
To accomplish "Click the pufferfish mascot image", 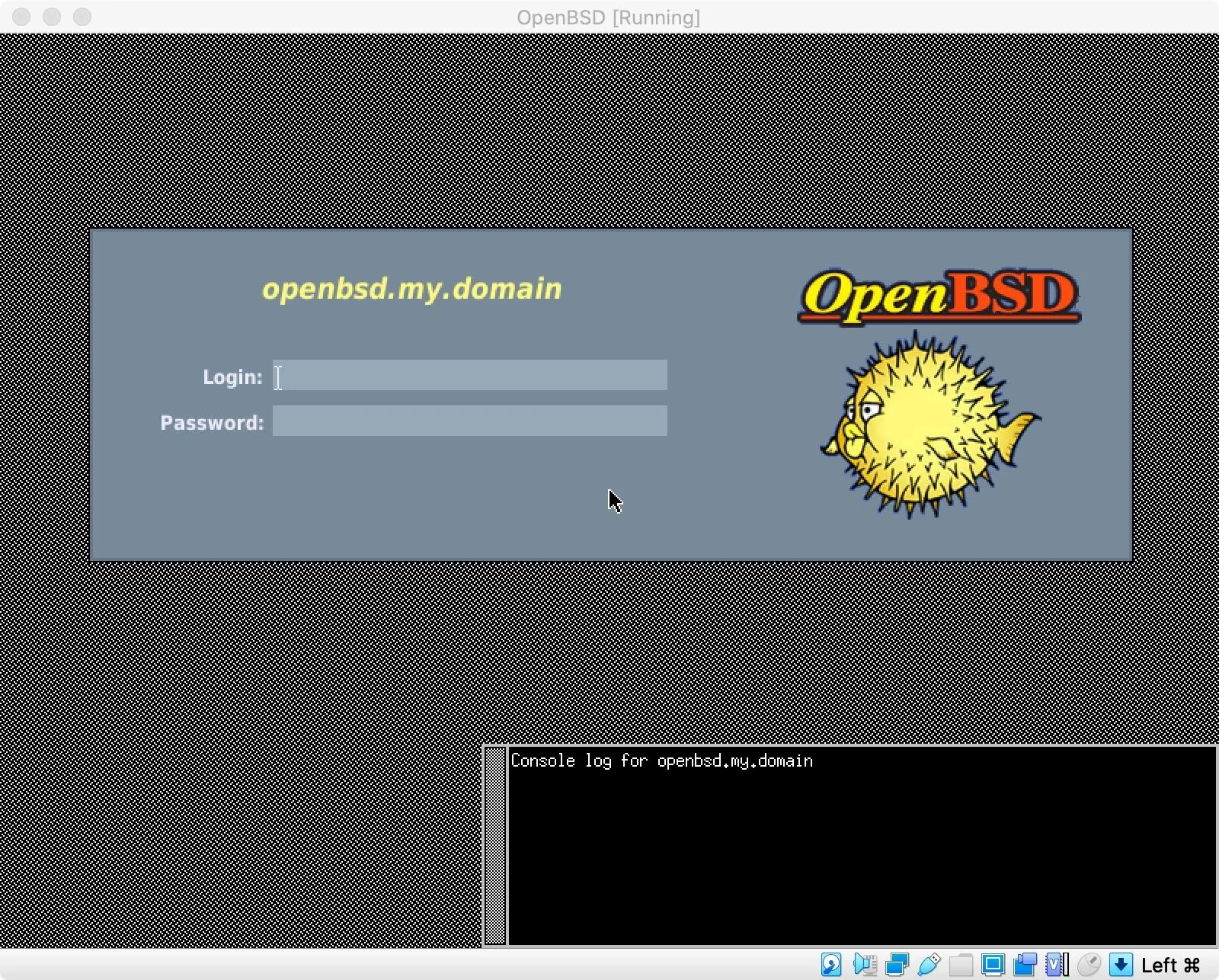I will click(x=929, y=425).
